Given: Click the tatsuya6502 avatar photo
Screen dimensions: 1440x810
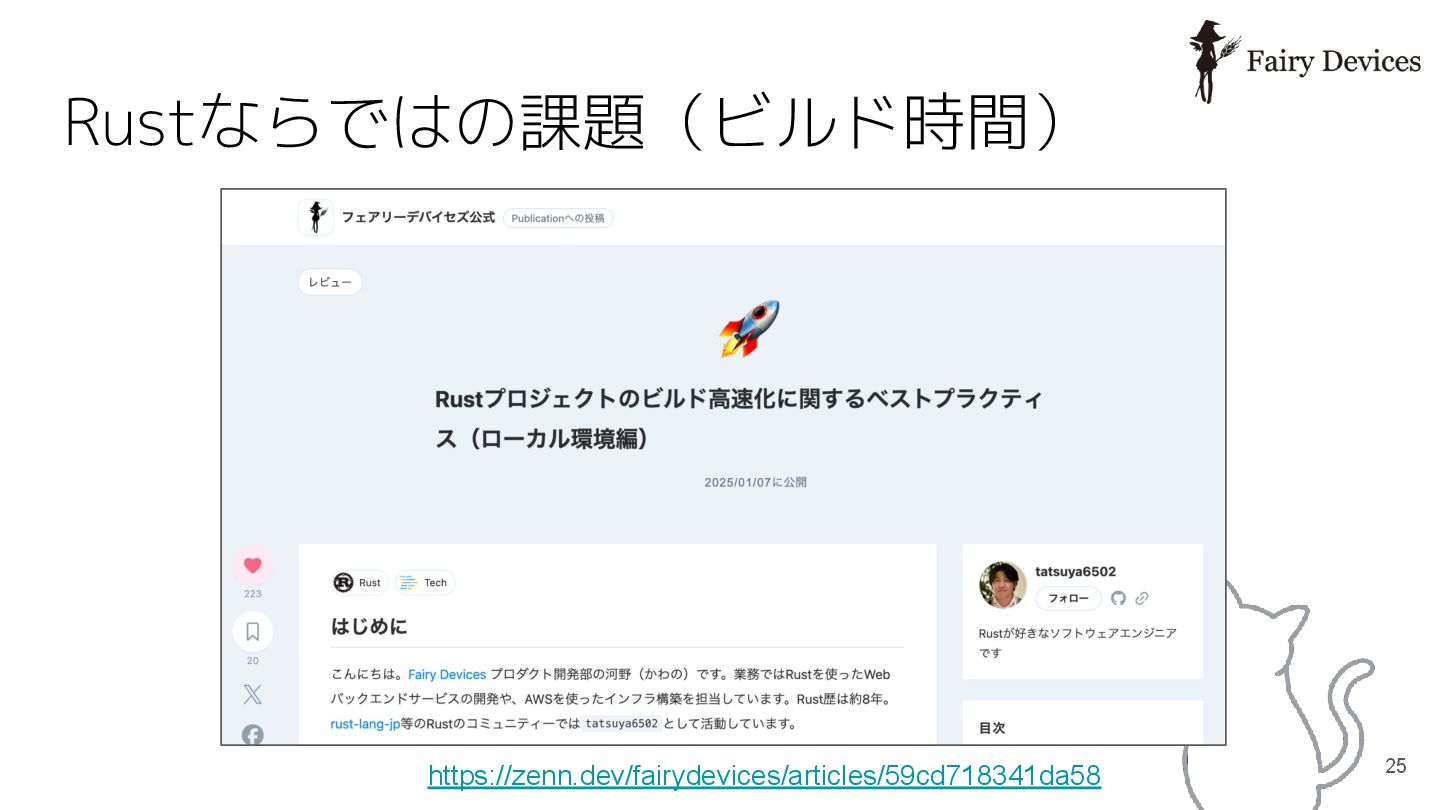Looking at the screenshot, I should pyautogui.click(x=1003, y=585).
